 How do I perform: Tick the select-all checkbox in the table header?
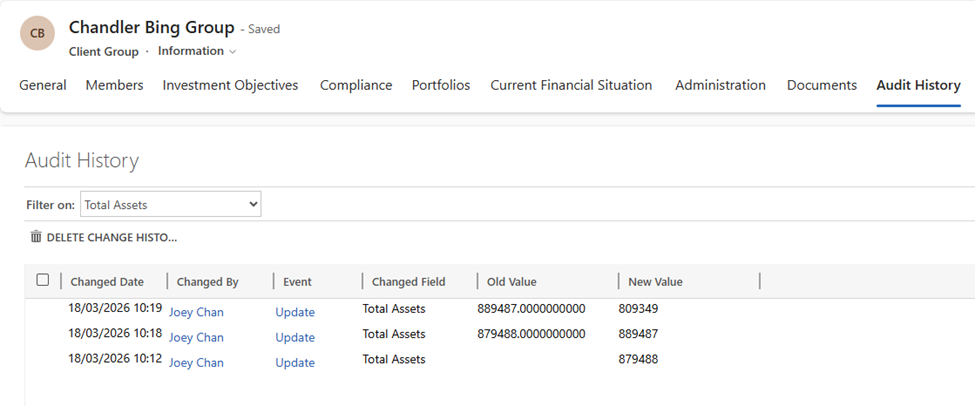click(42, 280)
